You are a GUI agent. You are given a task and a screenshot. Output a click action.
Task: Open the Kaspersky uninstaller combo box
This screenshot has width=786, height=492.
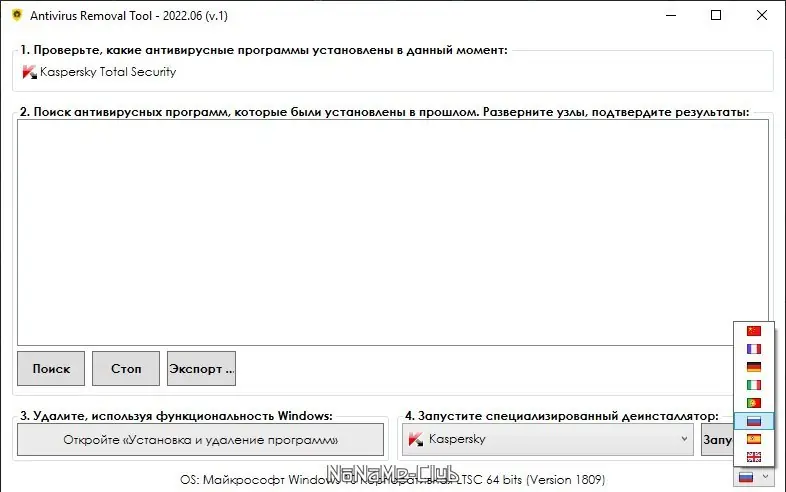(x=548, y=439)
